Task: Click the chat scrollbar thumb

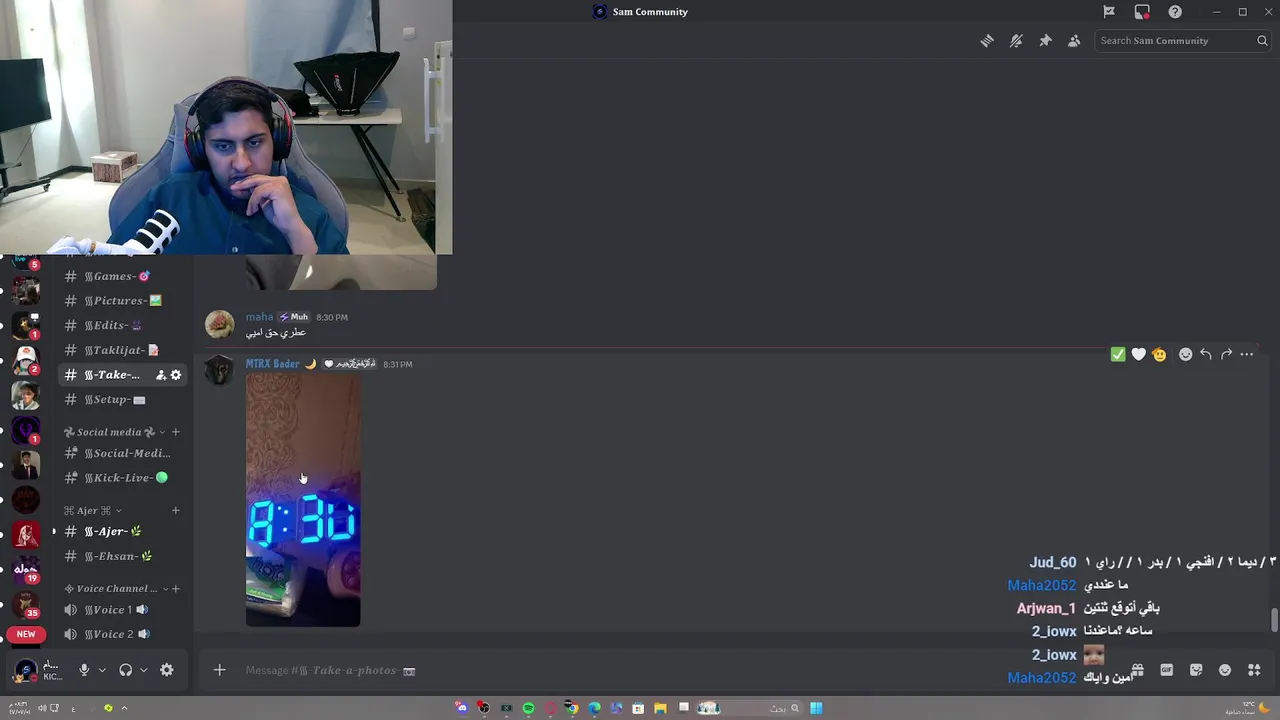Action: (x=1274, y=620)
